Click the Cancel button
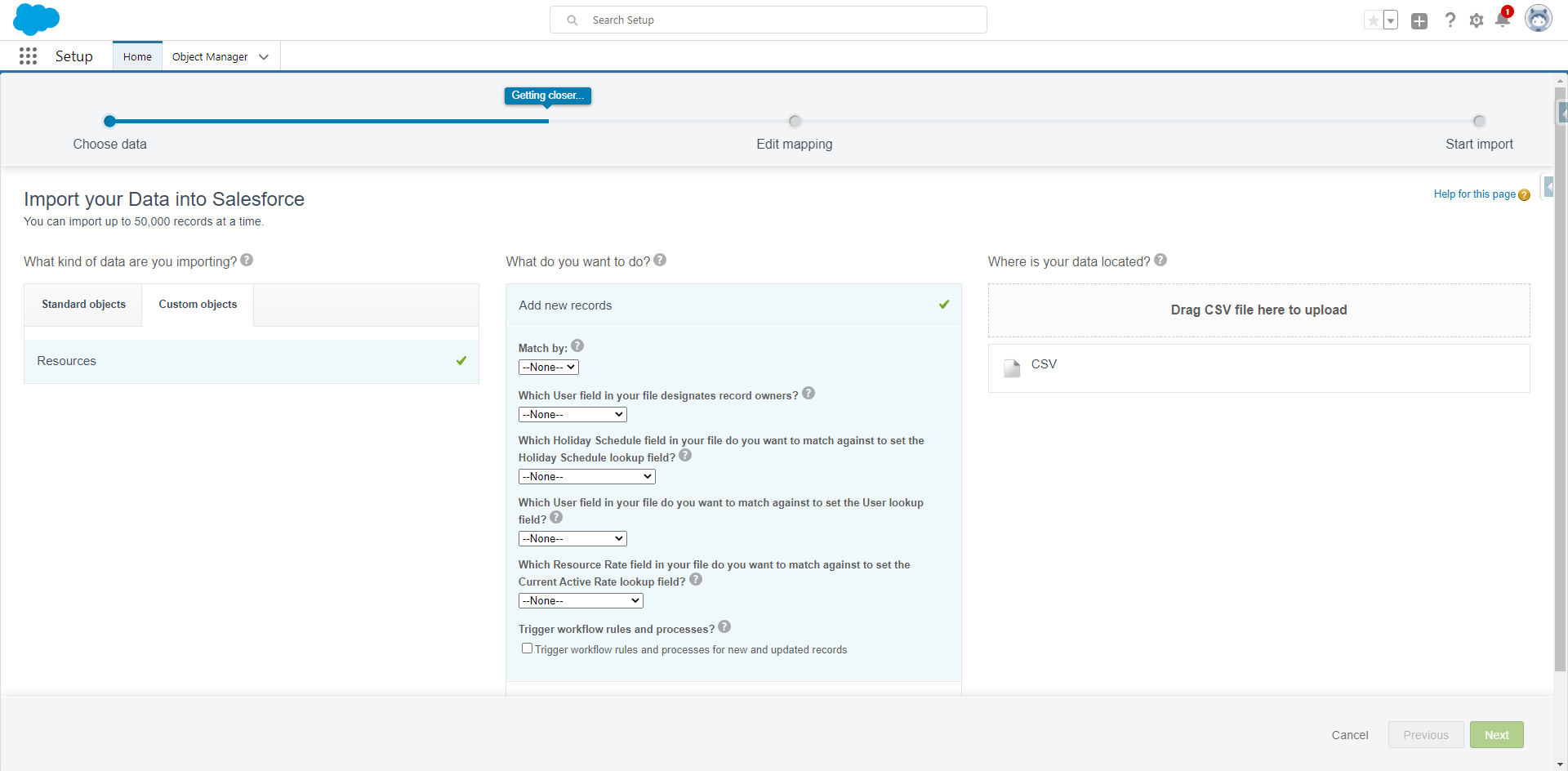This screenshot has width=1568, height=771. click(x=1350, y=735)
